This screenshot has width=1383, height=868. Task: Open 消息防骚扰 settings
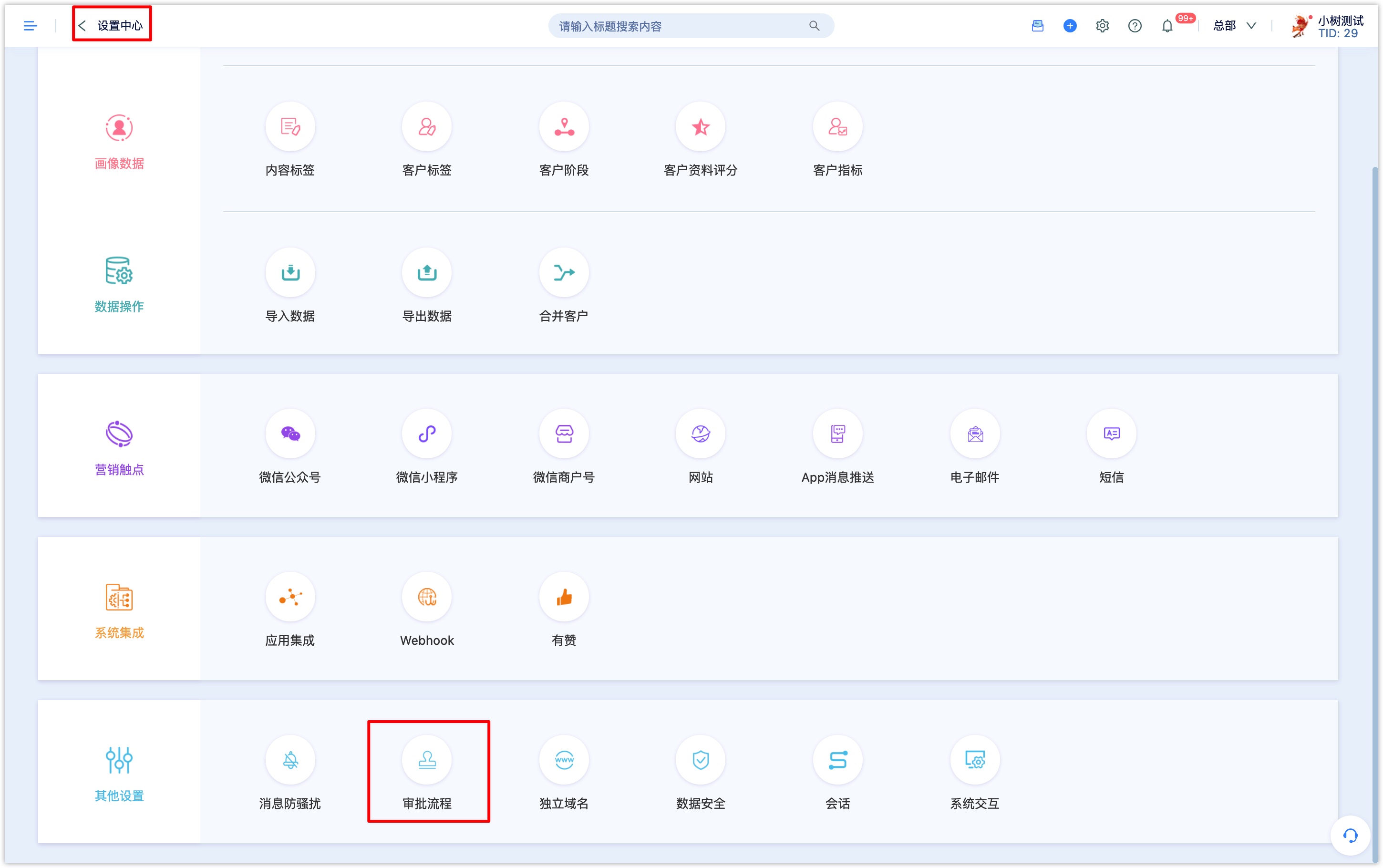point(290,773)
